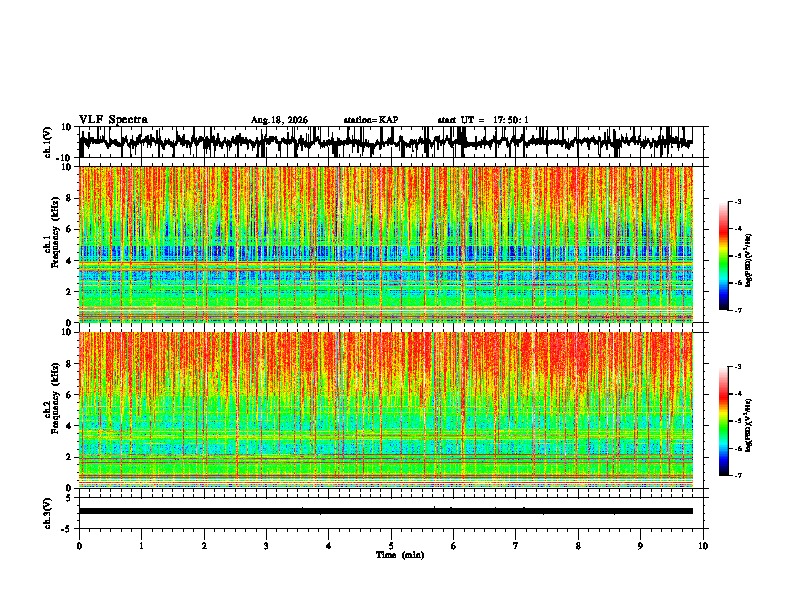Click the -7 label below lower colorbar
The height and width of the screenshot is (612, 792).
pyautogui.click(x=738, y=476)
